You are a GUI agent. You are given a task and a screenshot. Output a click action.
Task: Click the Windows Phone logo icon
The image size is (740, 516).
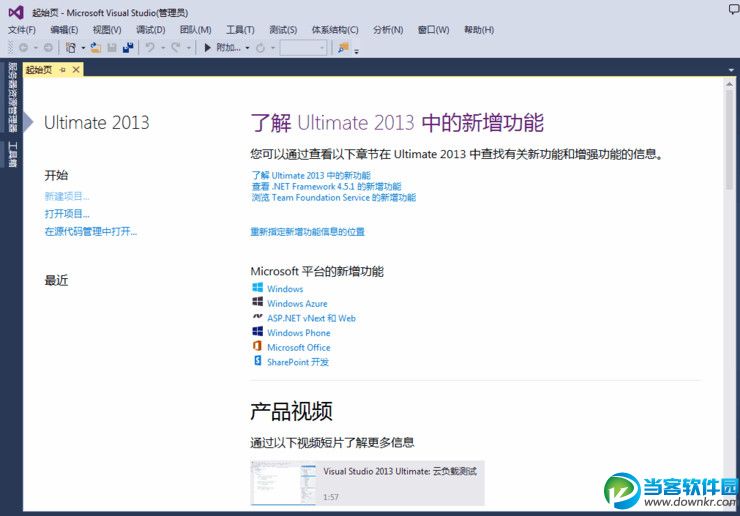click(257, 331)
